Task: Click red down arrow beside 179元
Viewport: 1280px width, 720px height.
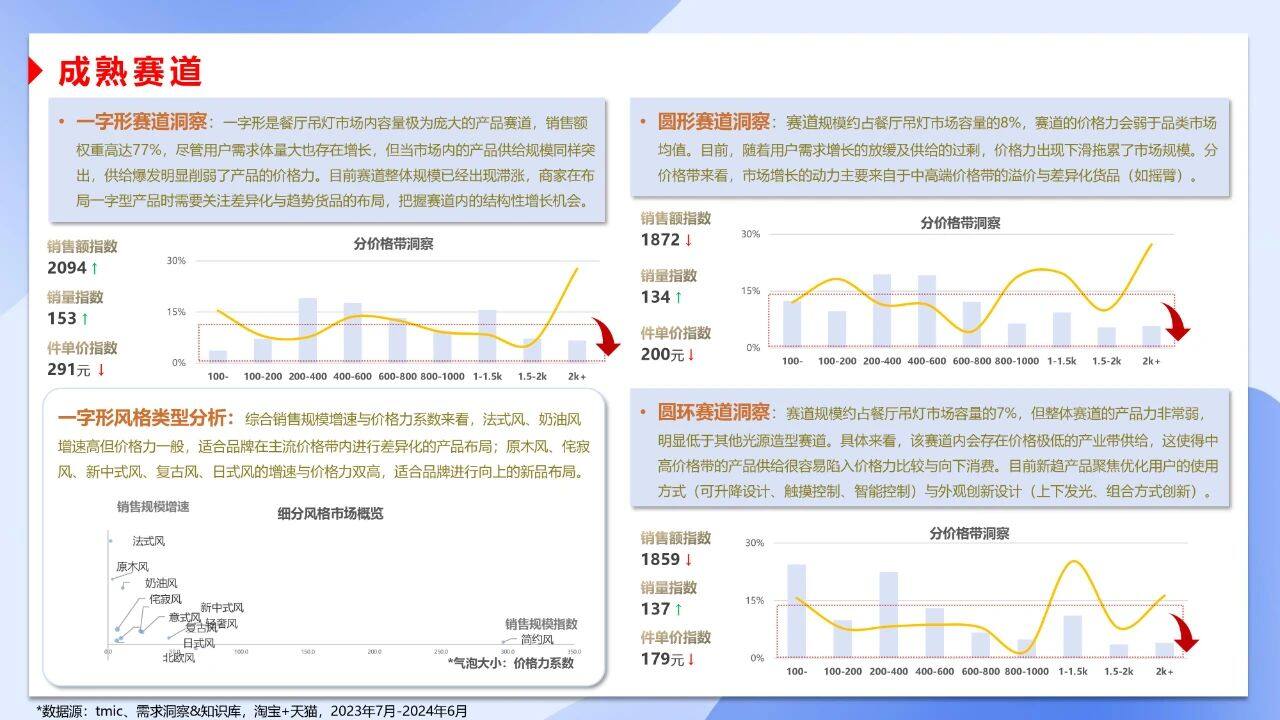Action: [690, 660]
